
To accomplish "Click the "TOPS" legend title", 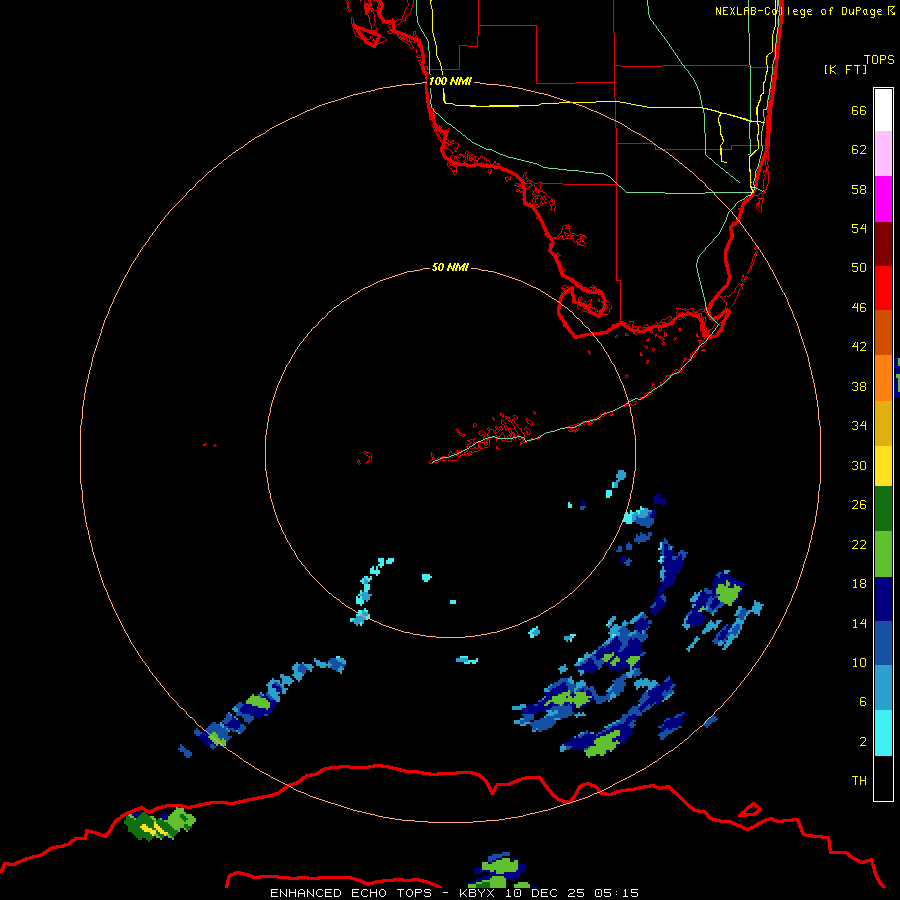I will pyautogui.click(x=879, y=59).
